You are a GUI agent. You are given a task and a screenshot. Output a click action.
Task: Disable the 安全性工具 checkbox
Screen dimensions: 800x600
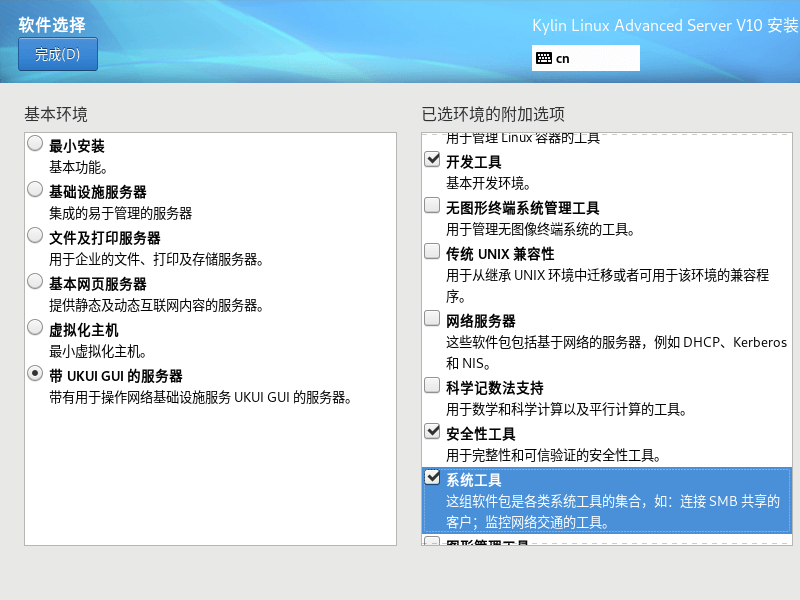[432, 431]
